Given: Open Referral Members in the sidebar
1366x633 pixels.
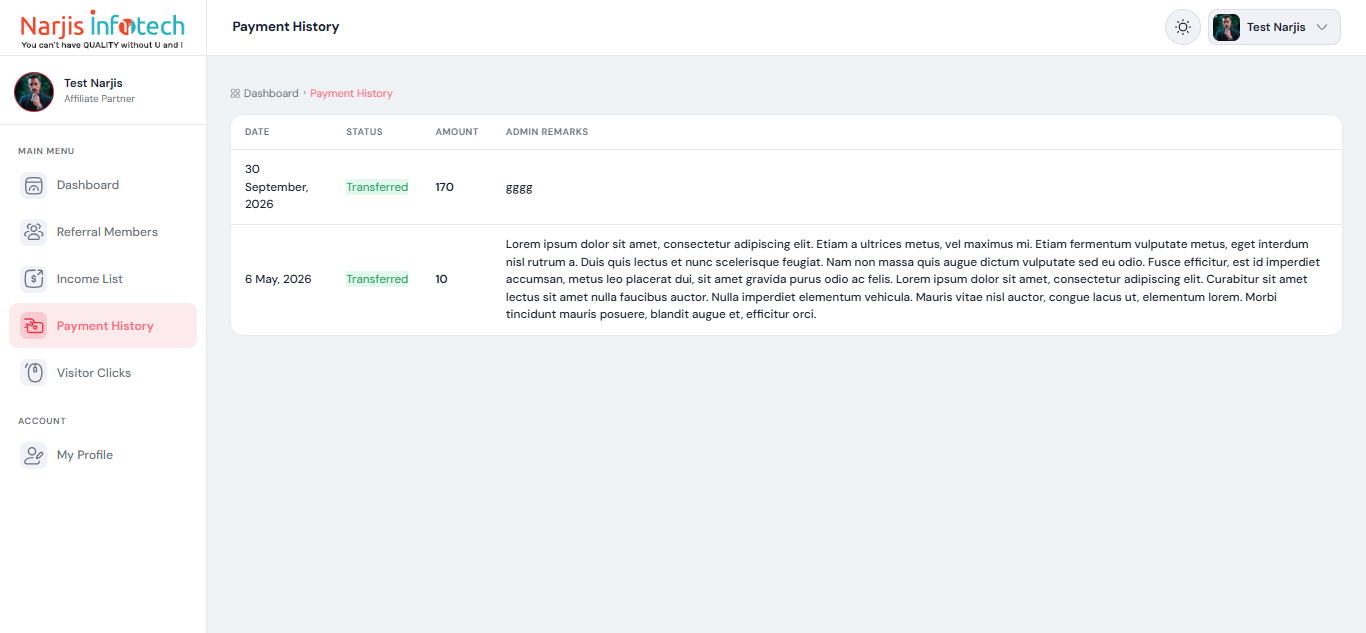Looking at the screenshot, I should click(x=103, y=232).
